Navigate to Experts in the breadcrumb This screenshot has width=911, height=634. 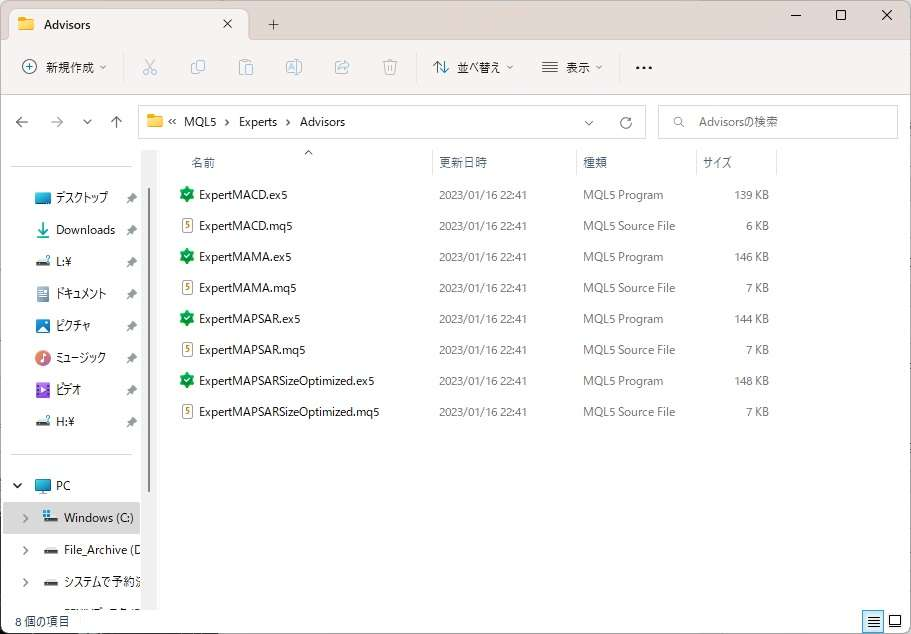tap(258, 122)
